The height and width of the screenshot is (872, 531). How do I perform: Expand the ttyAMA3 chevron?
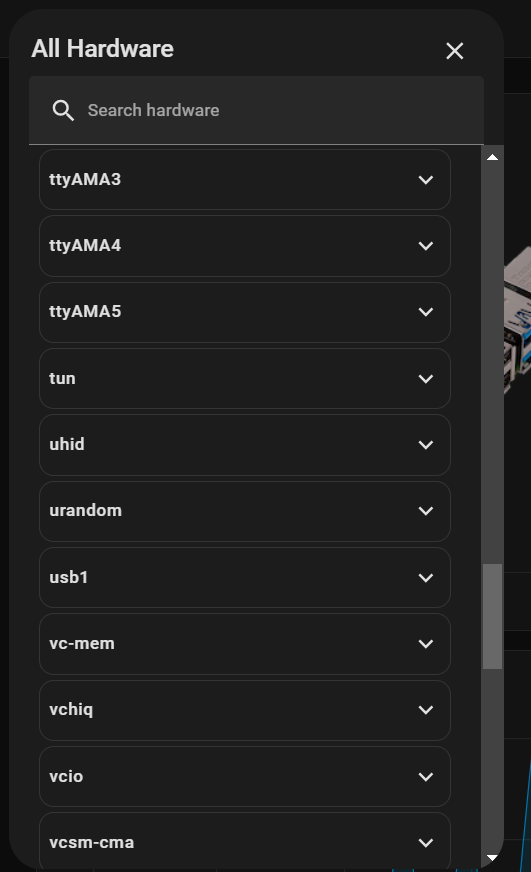click(426, 180)
